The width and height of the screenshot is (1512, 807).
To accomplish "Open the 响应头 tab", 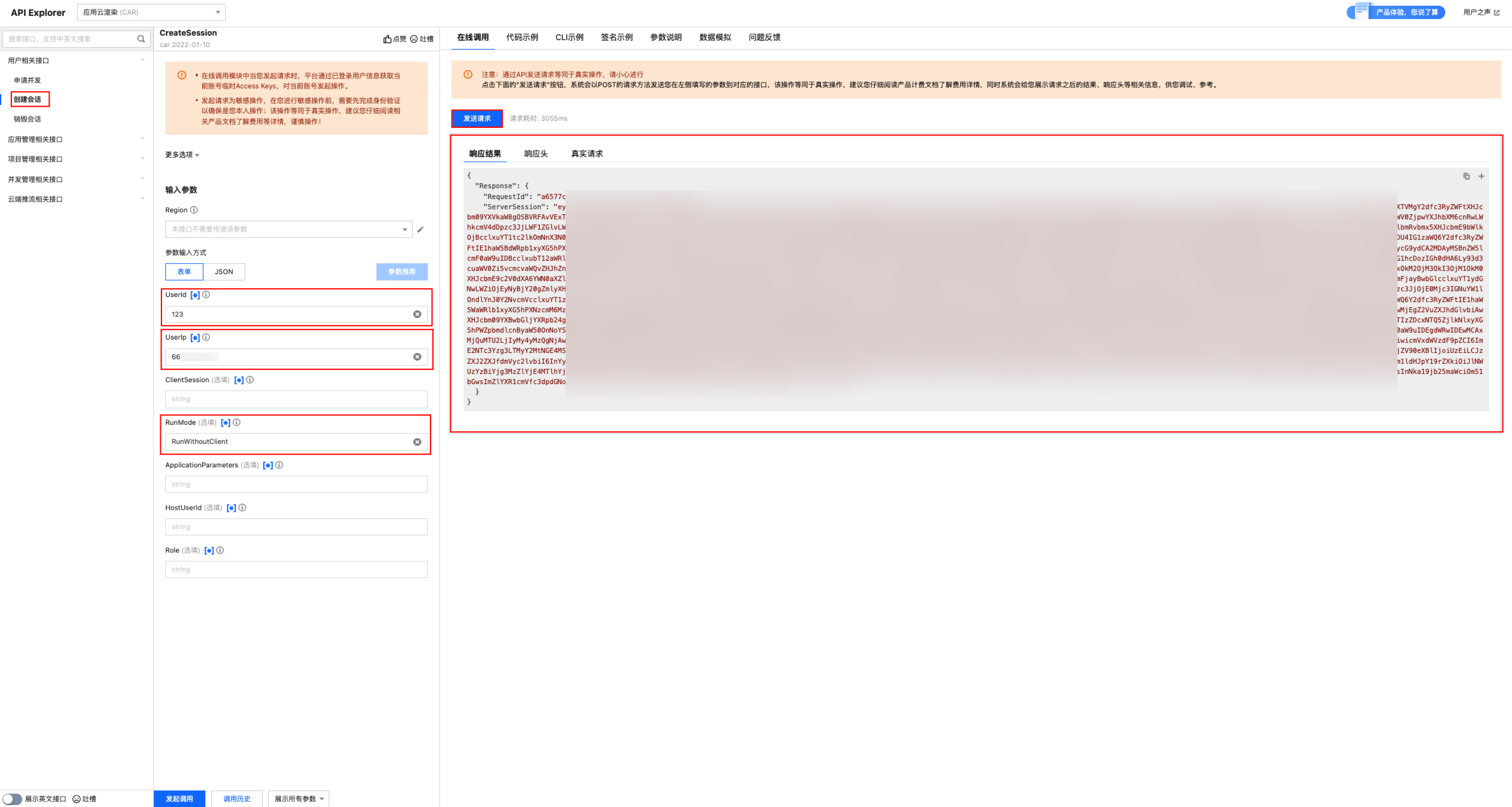I will (x=535, y=154).
